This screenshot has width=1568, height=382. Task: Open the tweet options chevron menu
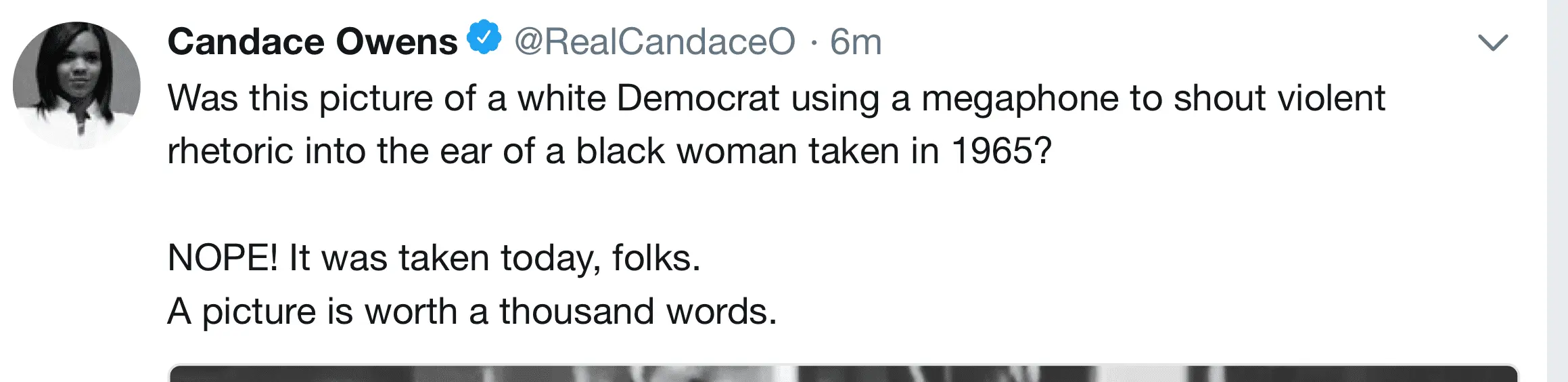coord(1493,43)
